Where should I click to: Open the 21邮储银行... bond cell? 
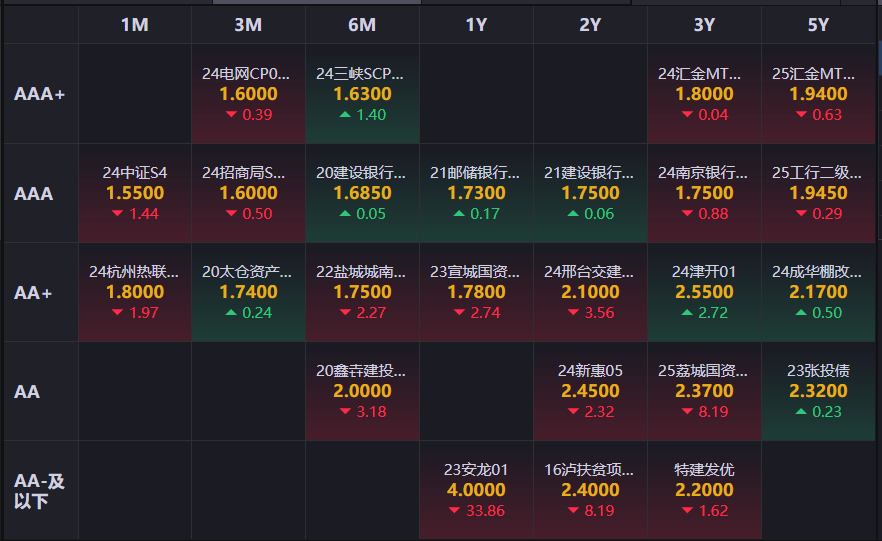(x=476, y=193)
